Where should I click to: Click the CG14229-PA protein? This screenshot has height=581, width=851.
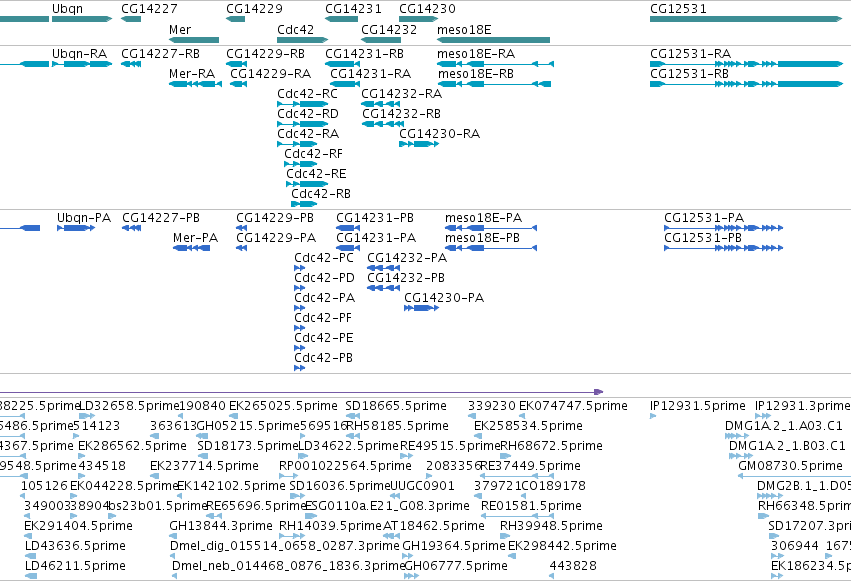[242, 248]
